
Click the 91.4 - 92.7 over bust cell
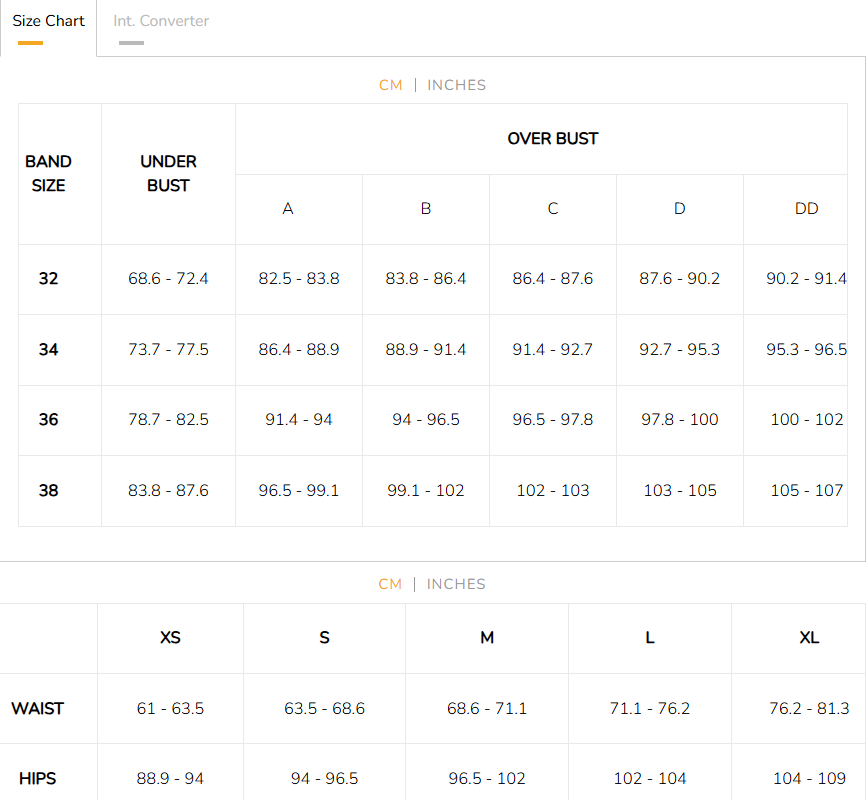coord(552,349)
